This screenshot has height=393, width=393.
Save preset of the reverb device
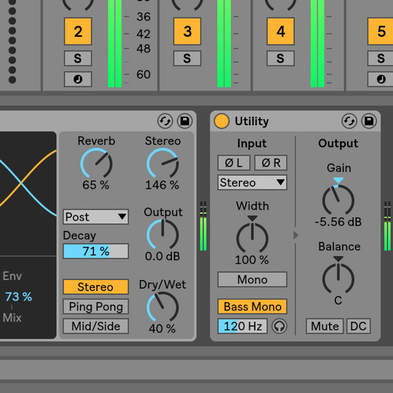click(184, 121)
